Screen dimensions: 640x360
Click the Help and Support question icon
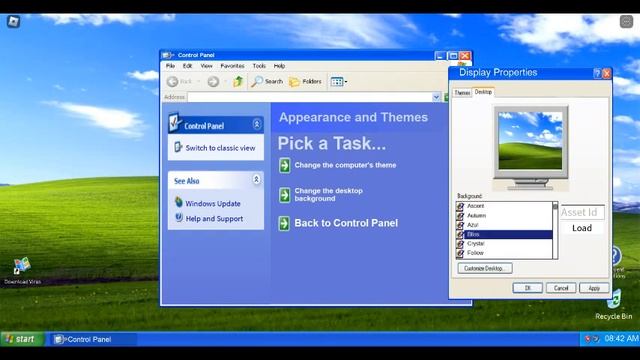click(179, 218)
